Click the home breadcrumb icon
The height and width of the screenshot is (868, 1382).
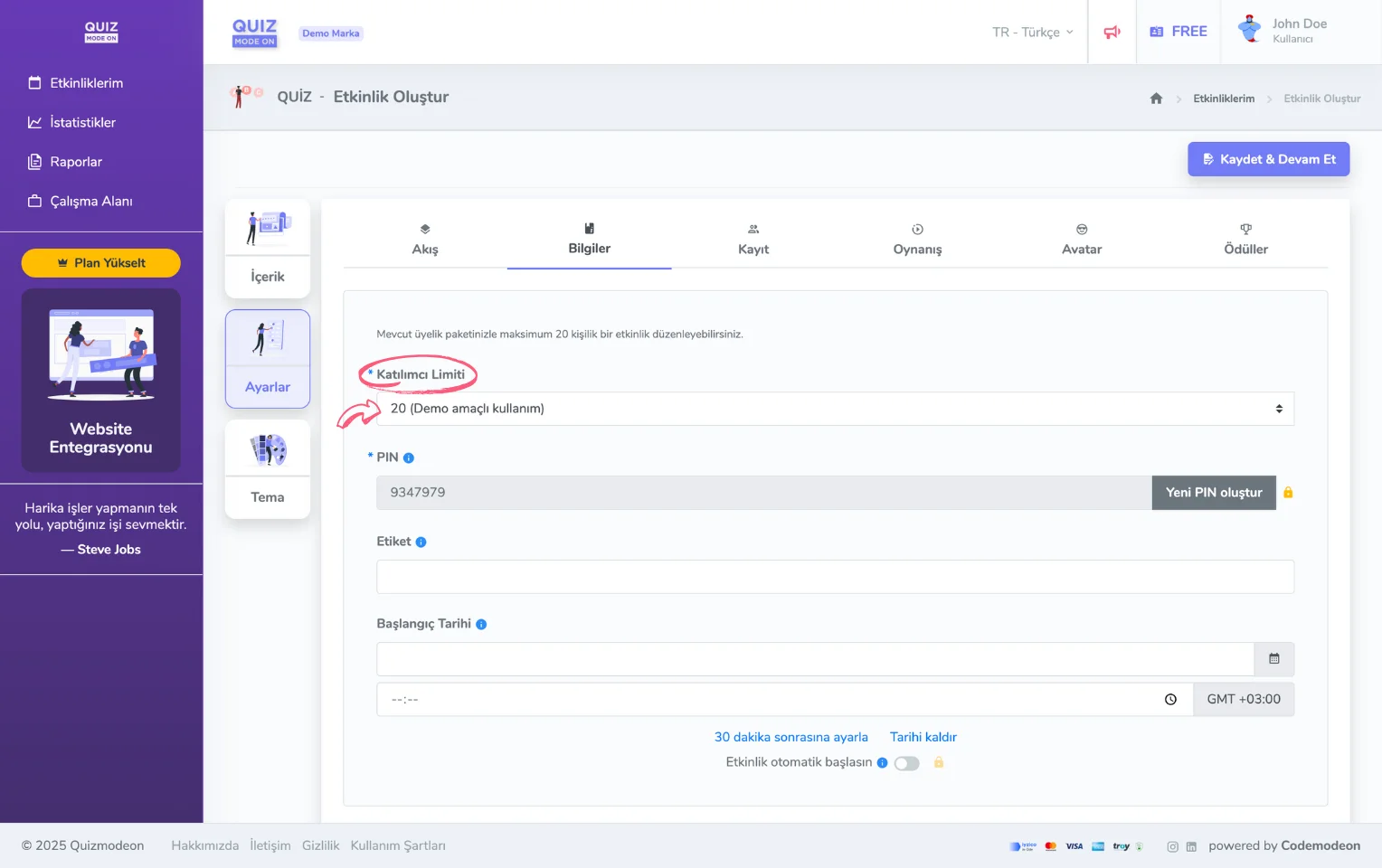pos(1156,99)
